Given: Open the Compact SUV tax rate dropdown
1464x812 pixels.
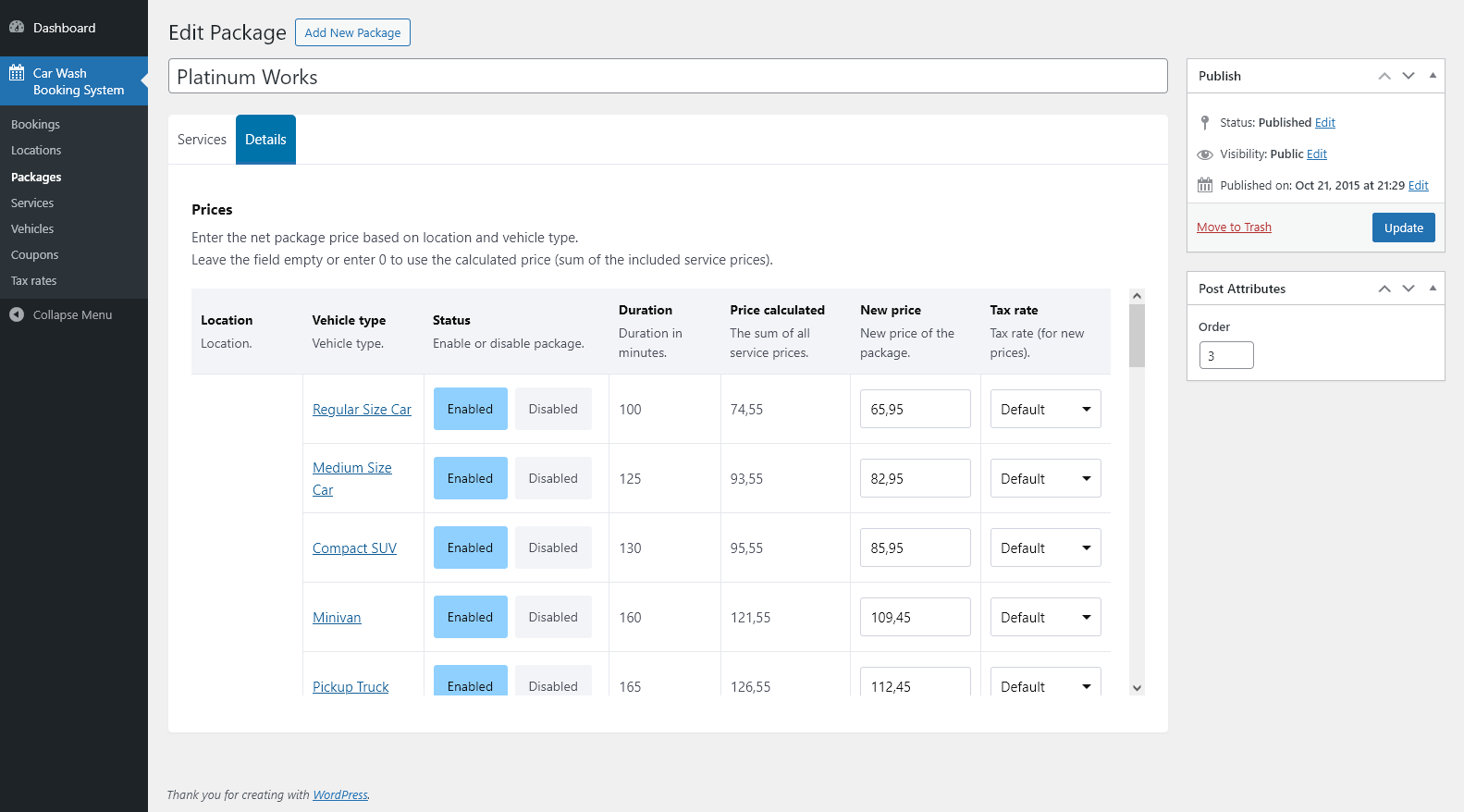Looking at the screenshot, I should click(1045, 547).
